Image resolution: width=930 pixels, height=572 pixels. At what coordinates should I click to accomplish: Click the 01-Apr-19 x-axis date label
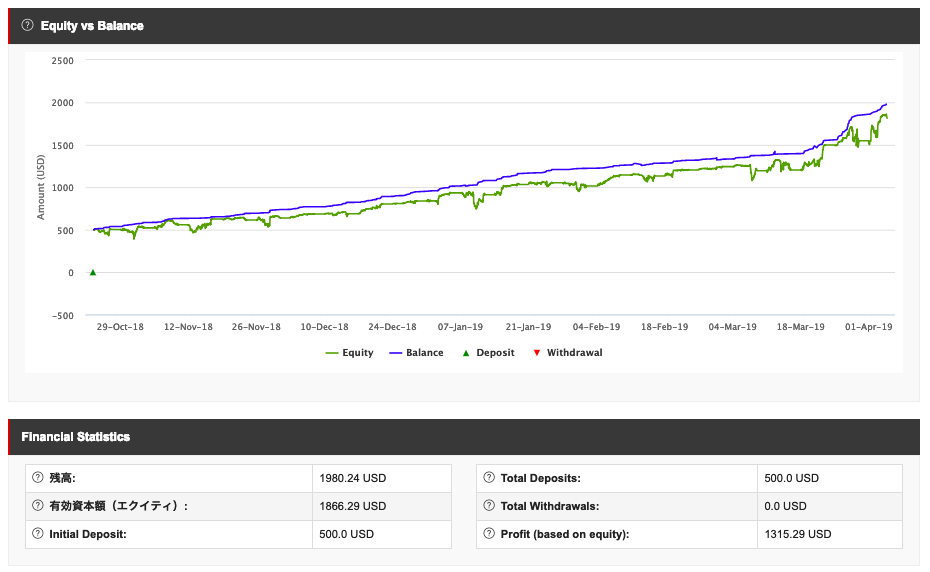868,327
